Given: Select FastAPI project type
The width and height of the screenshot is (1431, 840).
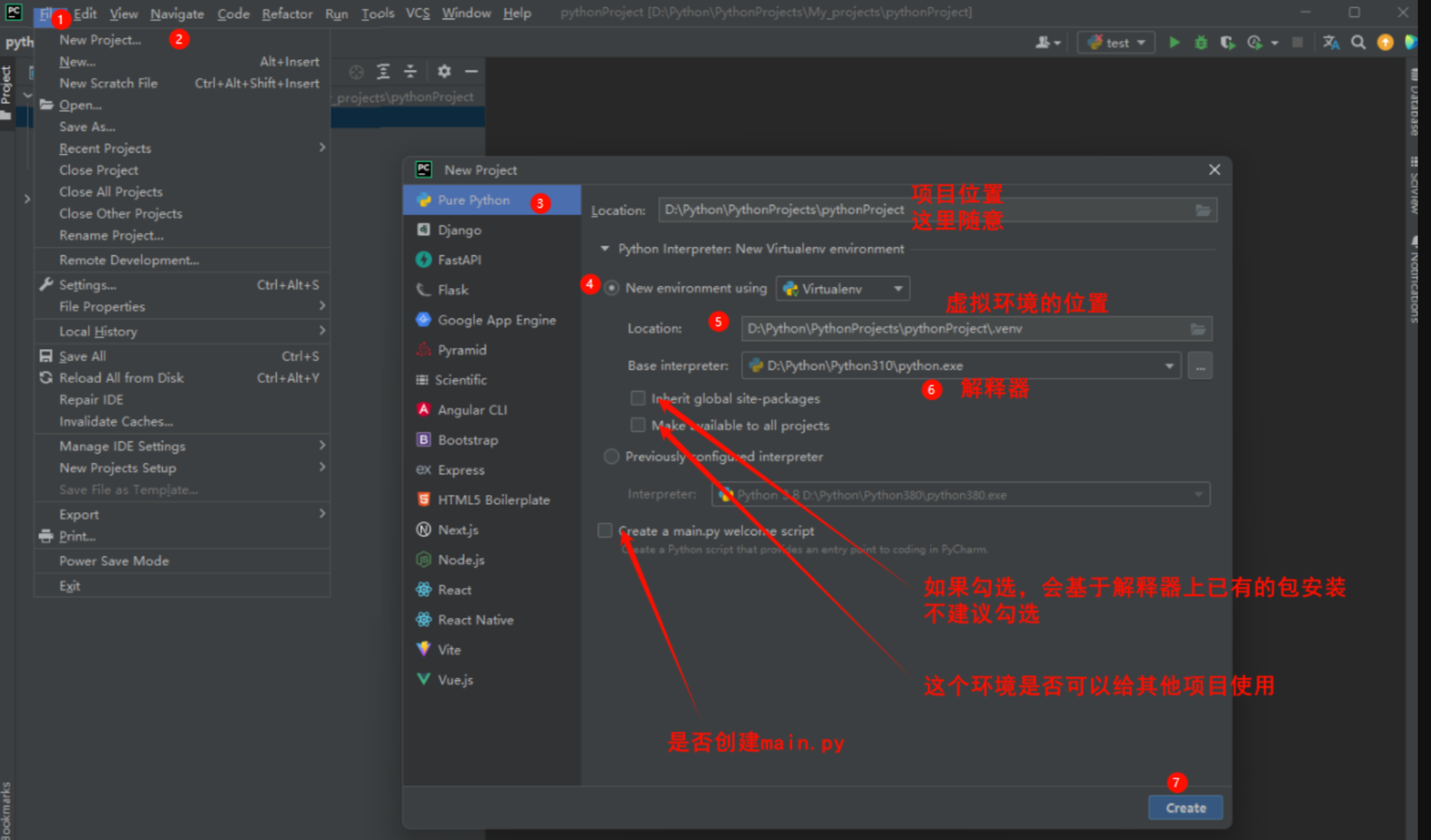Looking at the screenshot, I should [x=491, y=260].
